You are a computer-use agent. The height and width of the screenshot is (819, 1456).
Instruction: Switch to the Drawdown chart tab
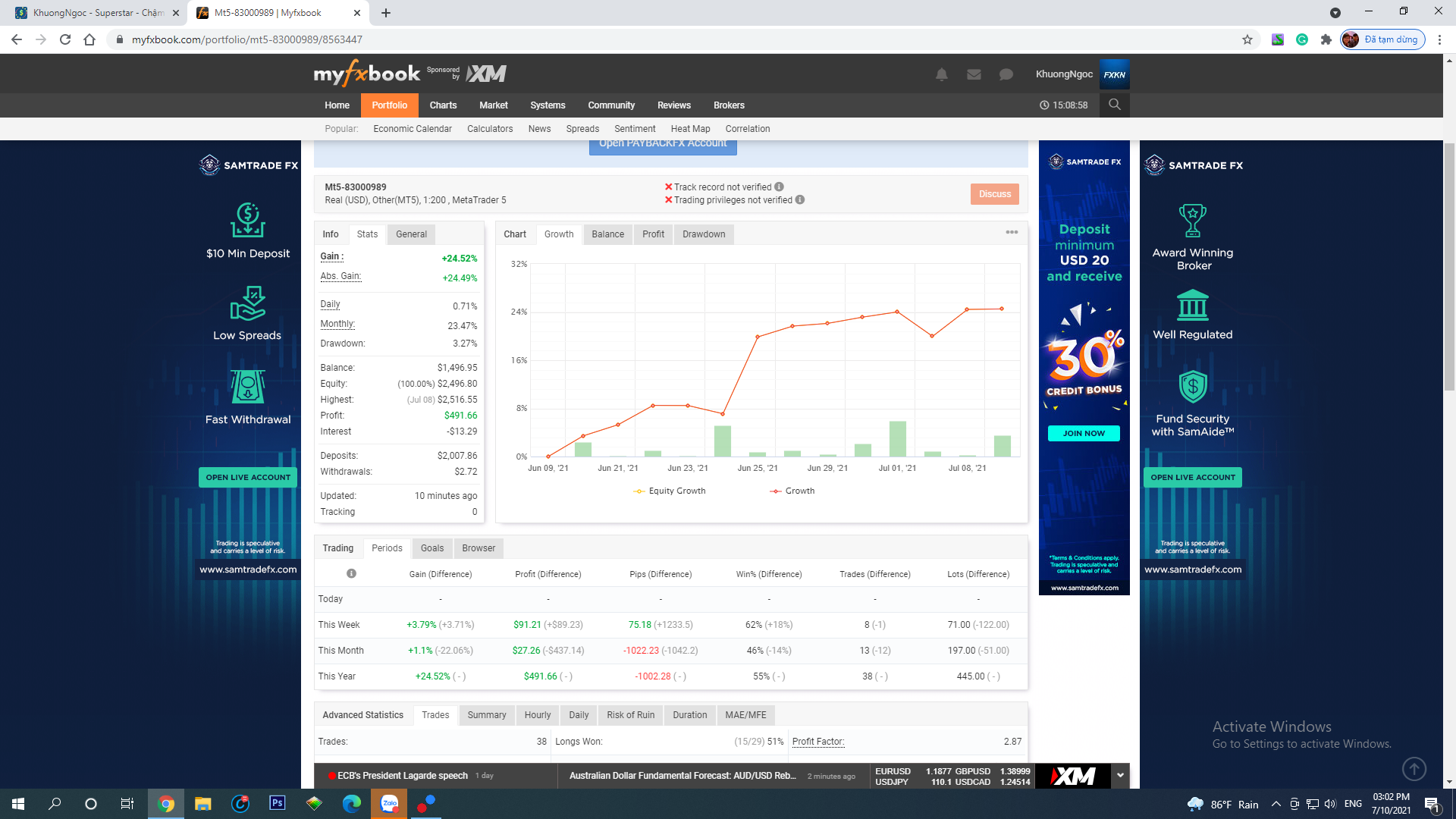pyautogui.click(x=703, y=234)
